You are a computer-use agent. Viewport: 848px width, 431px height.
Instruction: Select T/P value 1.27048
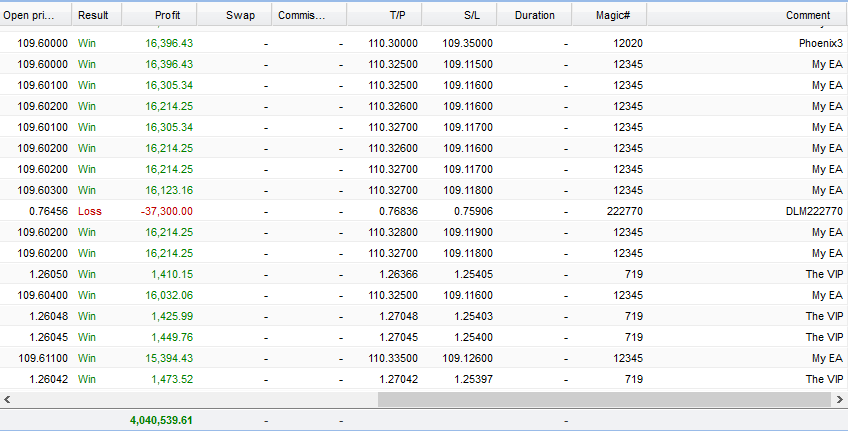point(399,316)
